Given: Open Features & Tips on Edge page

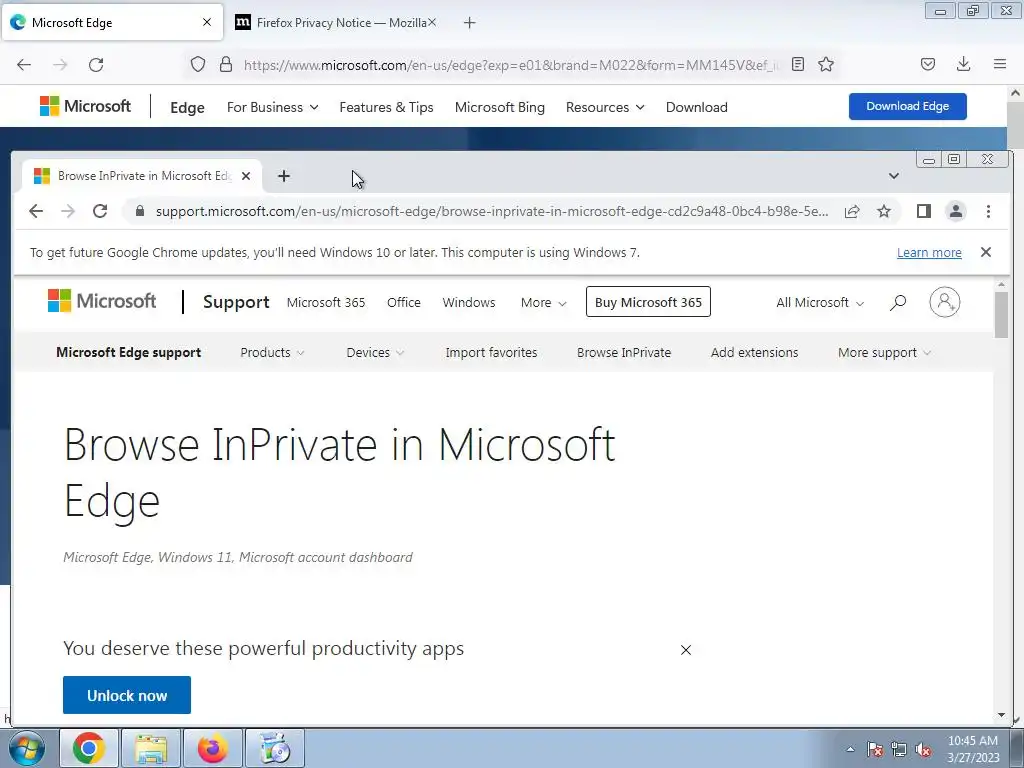Looking at the screenshot, I should click(386, 107).
